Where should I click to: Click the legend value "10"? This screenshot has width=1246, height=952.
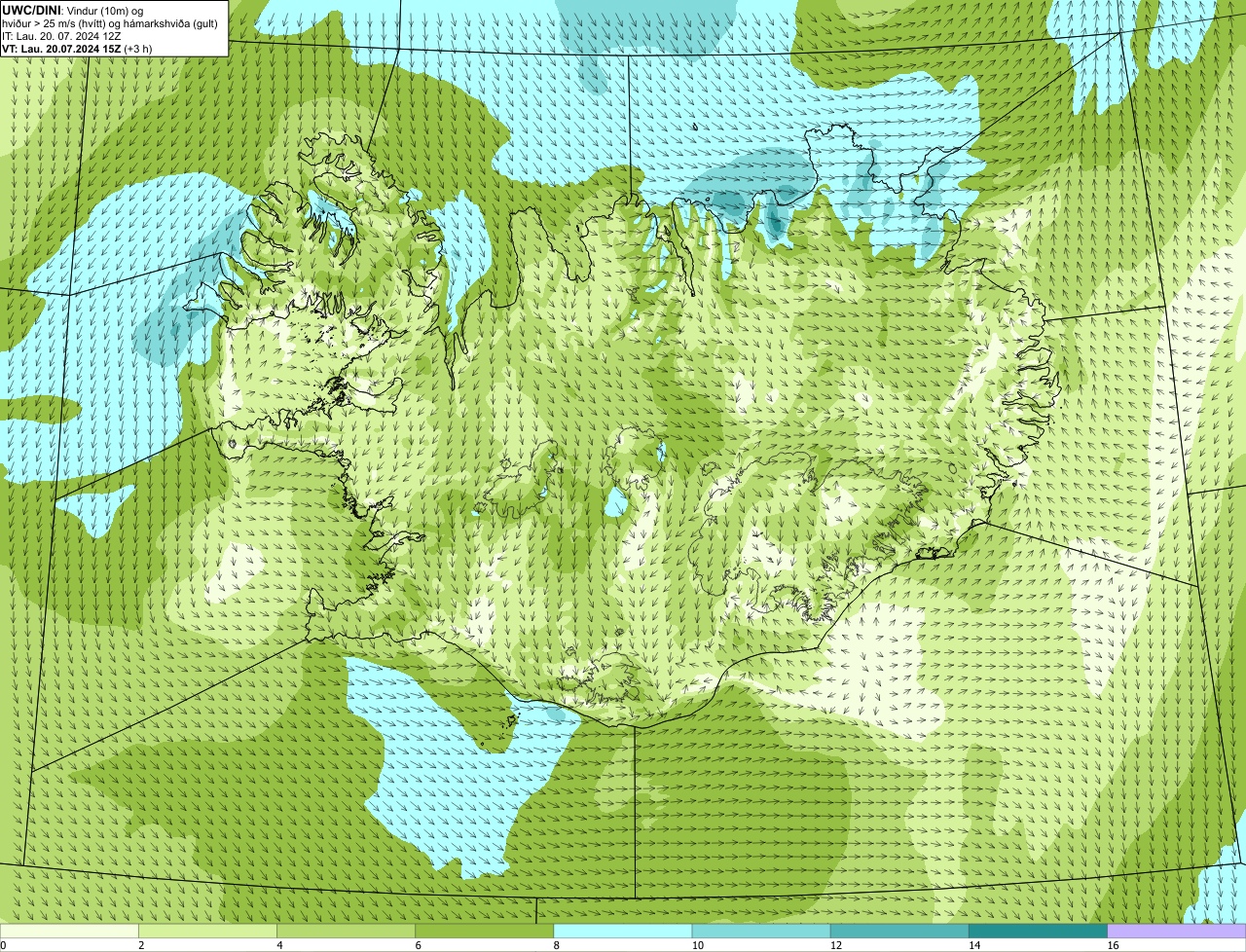pos(697,945)
